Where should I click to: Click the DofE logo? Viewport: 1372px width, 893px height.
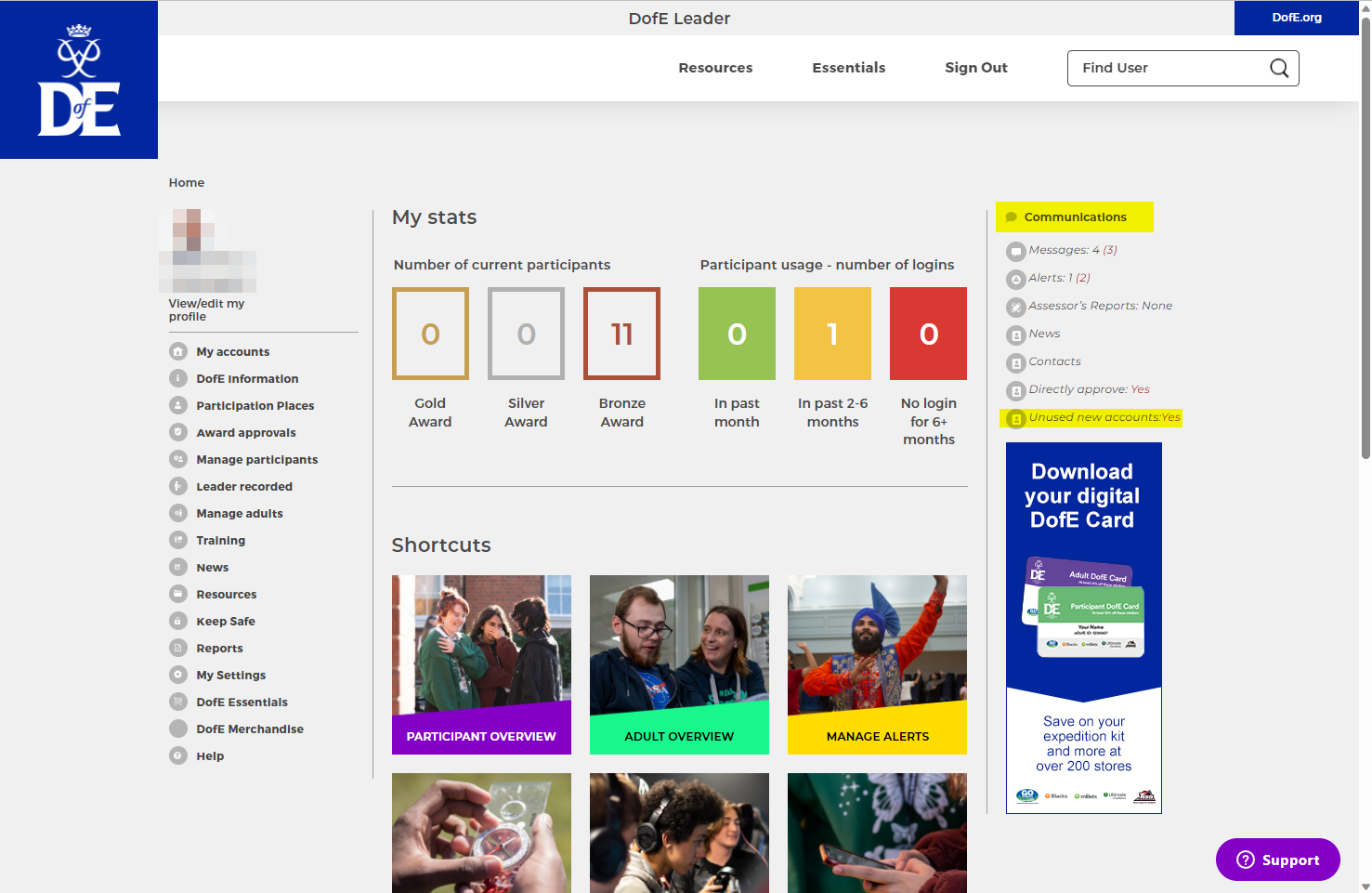[79, 80]
